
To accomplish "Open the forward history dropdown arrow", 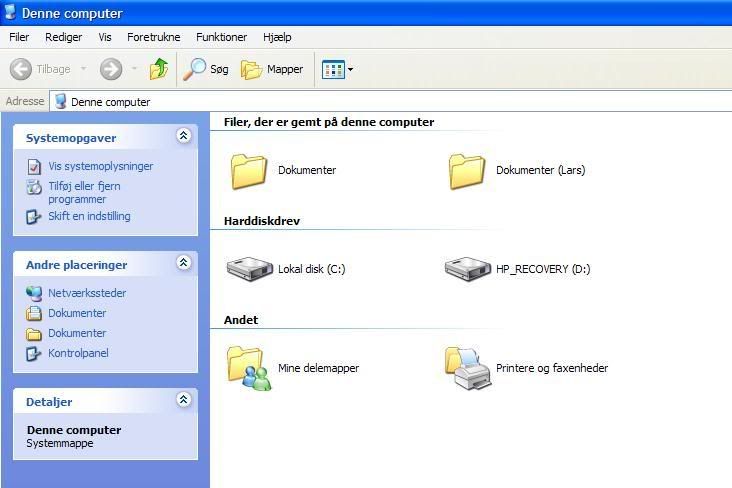I will [x=134, y=69].
